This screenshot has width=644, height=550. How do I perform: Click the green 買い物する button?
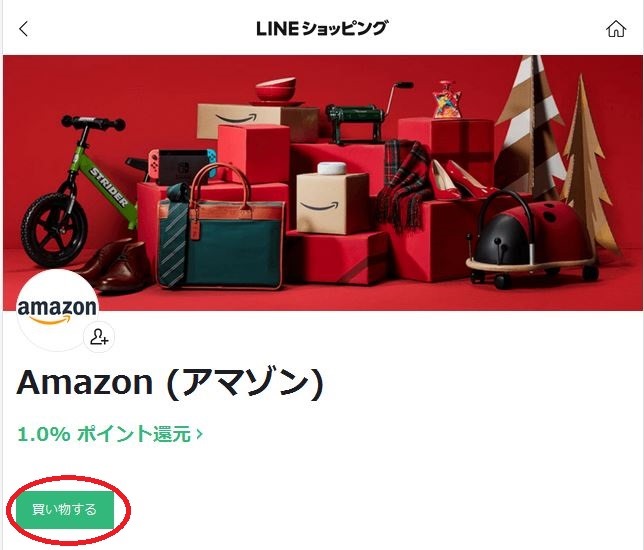pos(65,509)
